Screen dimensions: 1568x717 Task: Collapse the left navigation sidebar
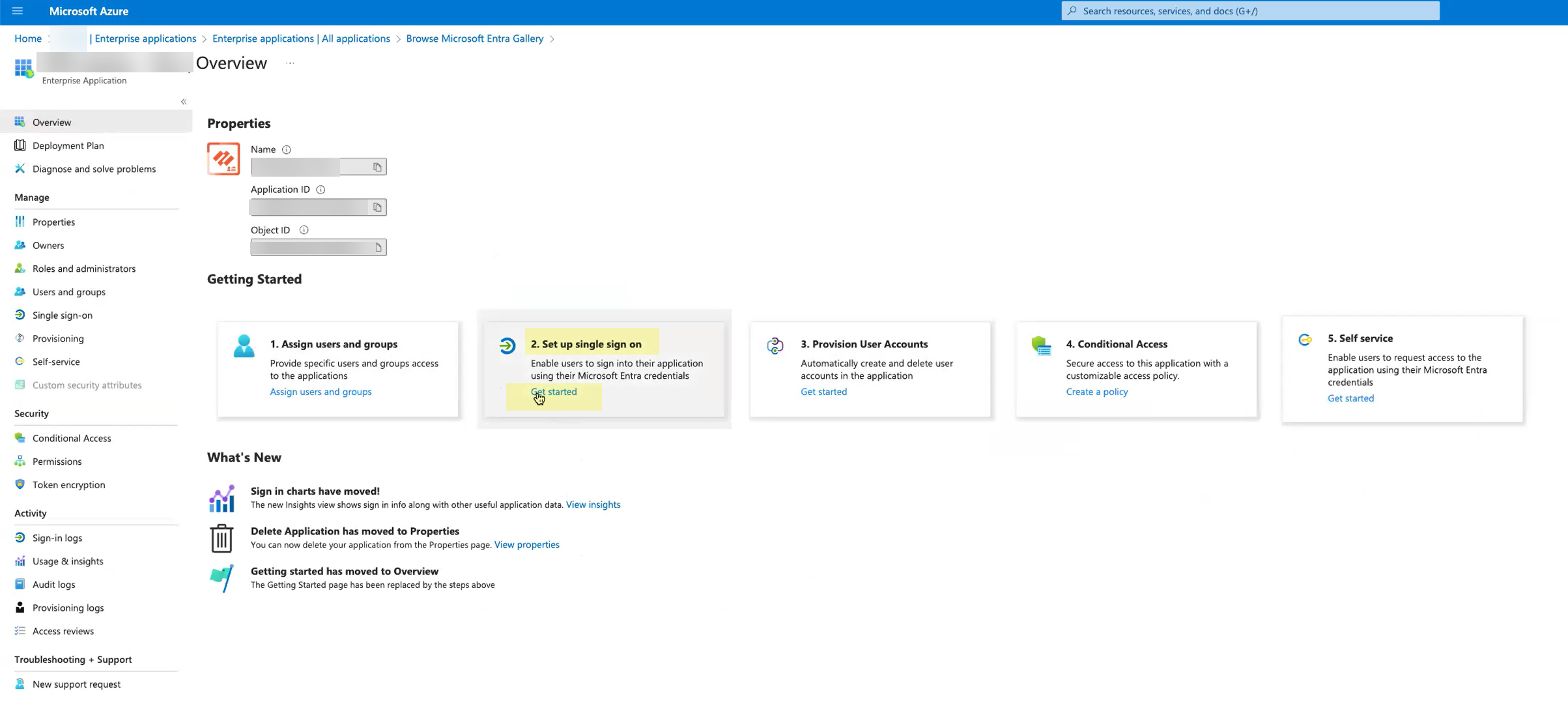tap(184, 102)
